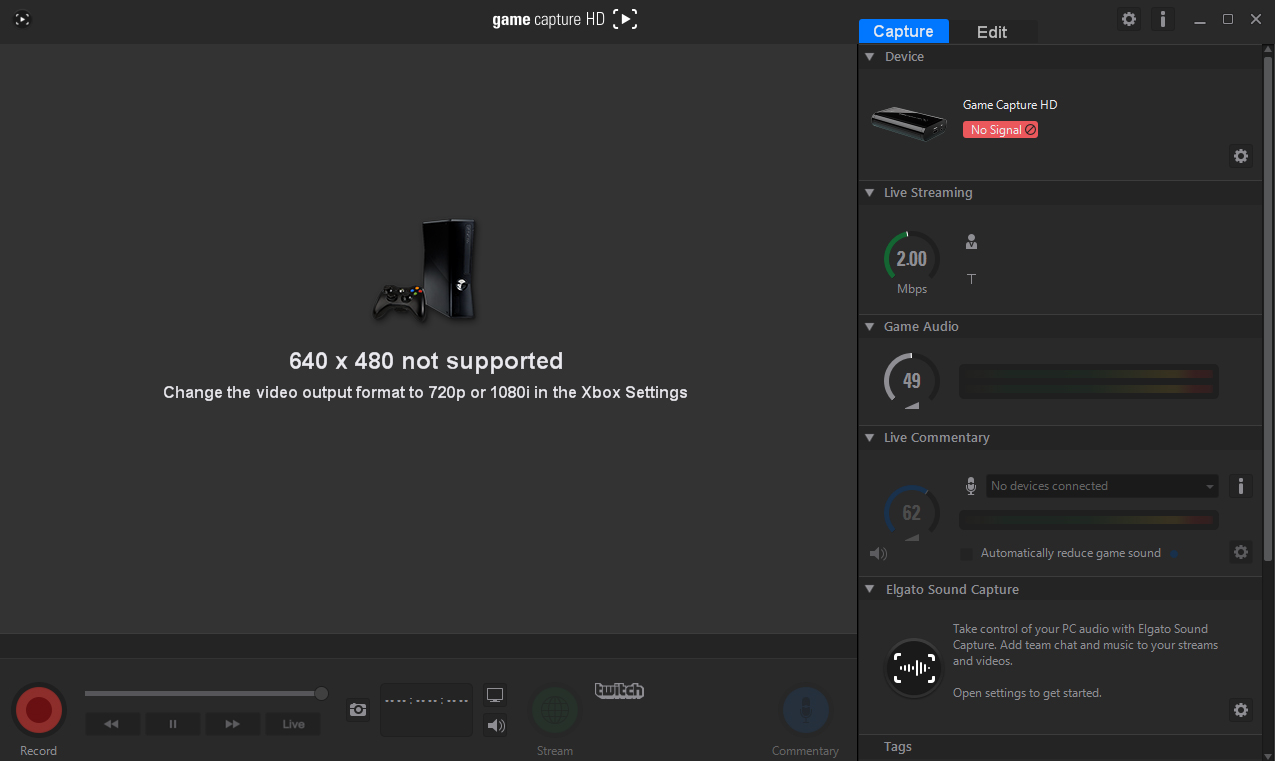Click the rewind playback button
The image size is (1275, 761).
(x=112, y=724)
